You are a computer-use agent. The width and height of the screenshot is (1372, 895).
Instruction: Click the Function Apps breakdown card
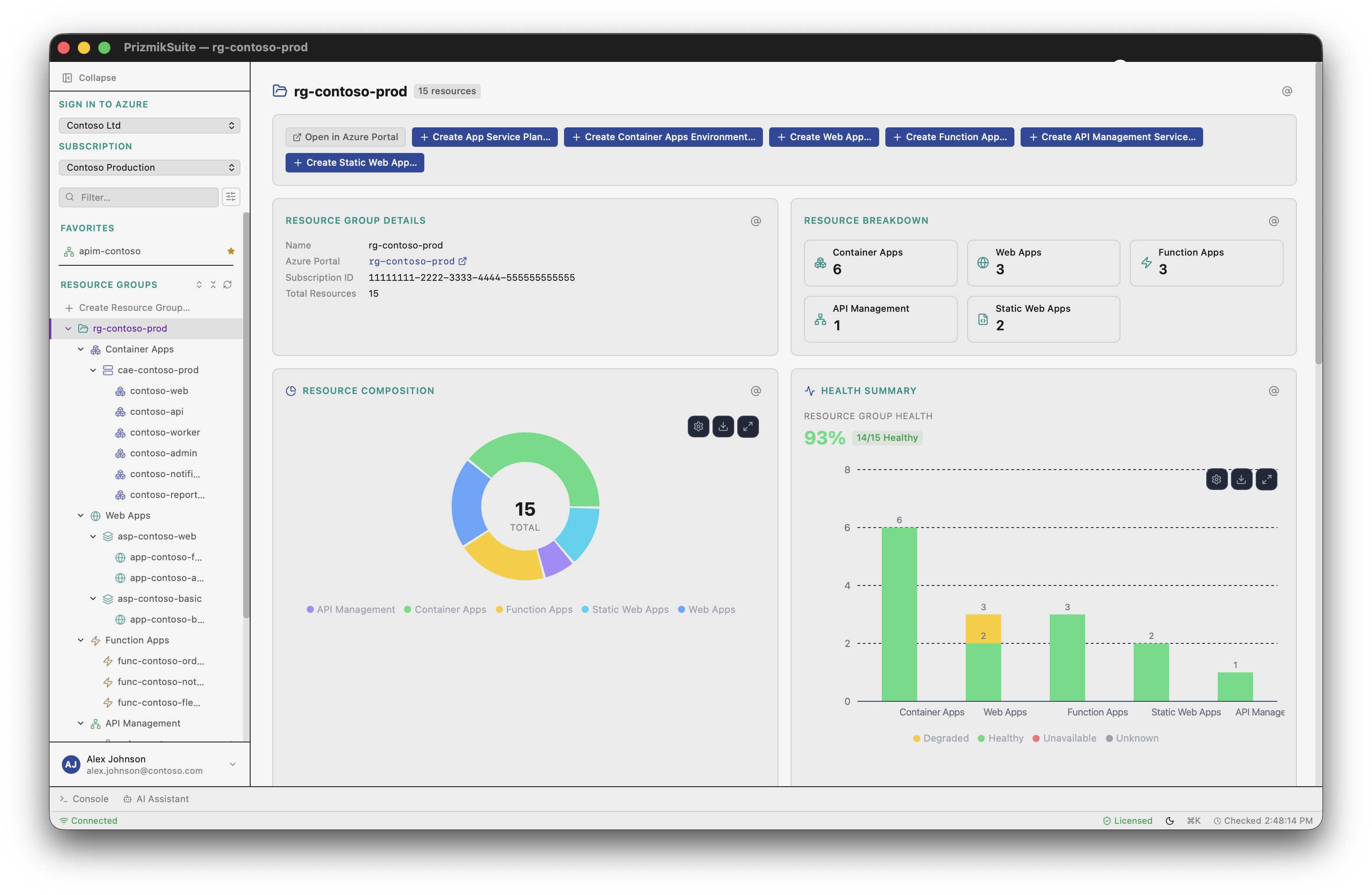coord(1206,263)
